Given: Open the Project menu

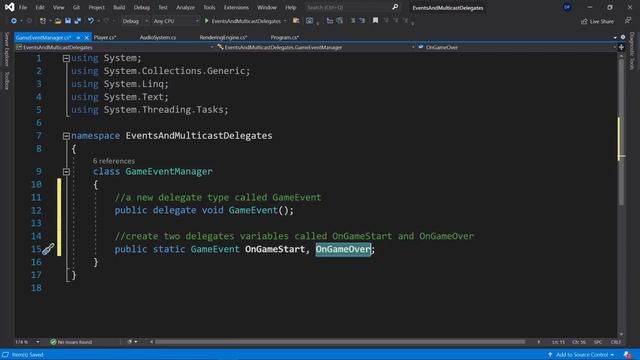Looking at the screenshot, I should tap(96, 7).
